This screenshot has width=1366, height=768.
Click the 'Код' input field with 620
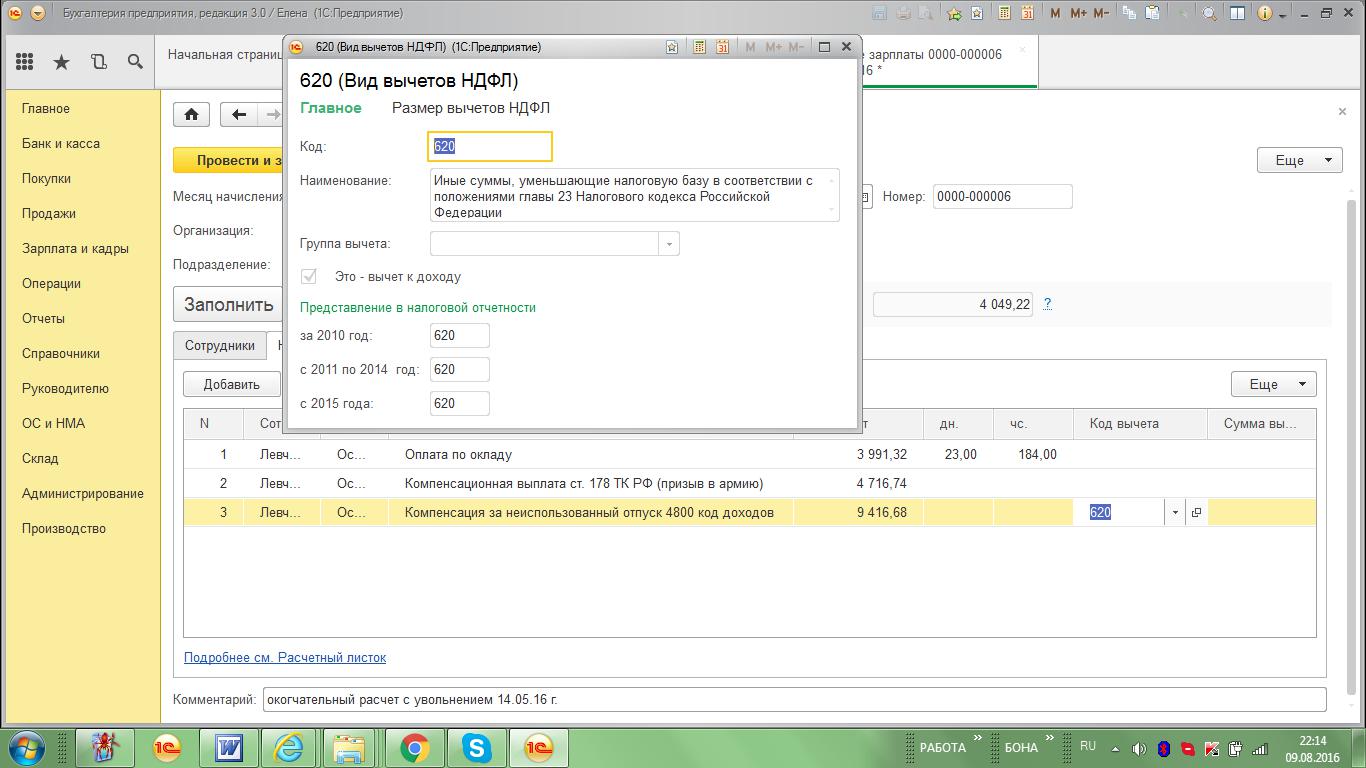pyautogui.click(x=490, y=146)
